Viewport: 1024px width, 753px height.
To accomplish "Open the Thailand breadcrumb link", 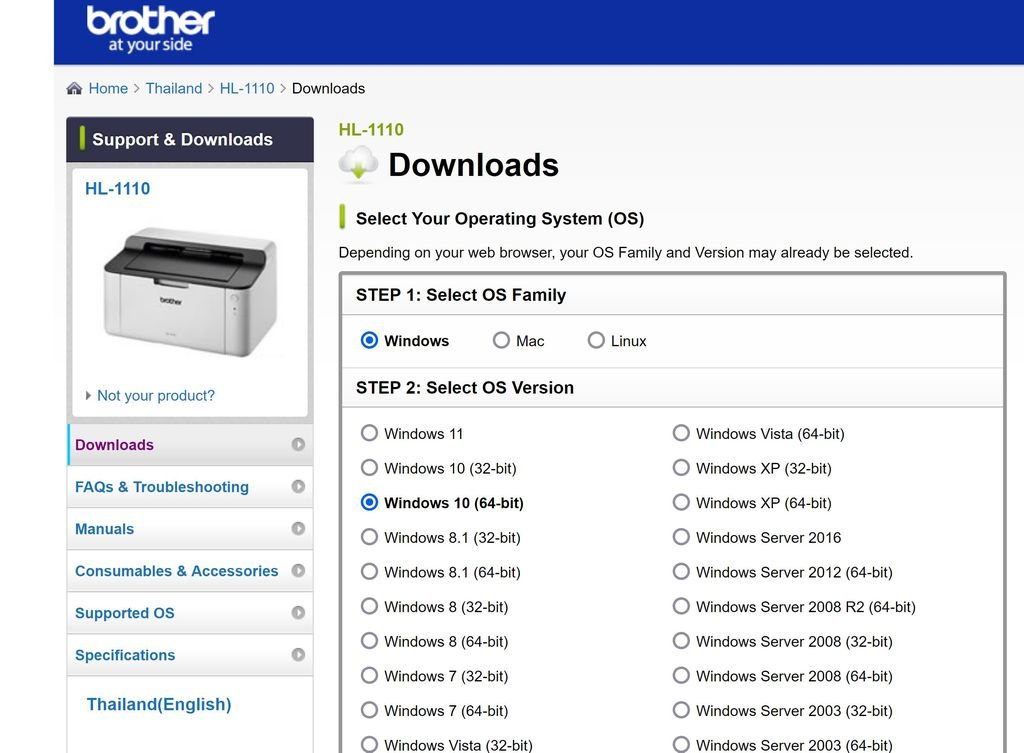I will [174, 88].
